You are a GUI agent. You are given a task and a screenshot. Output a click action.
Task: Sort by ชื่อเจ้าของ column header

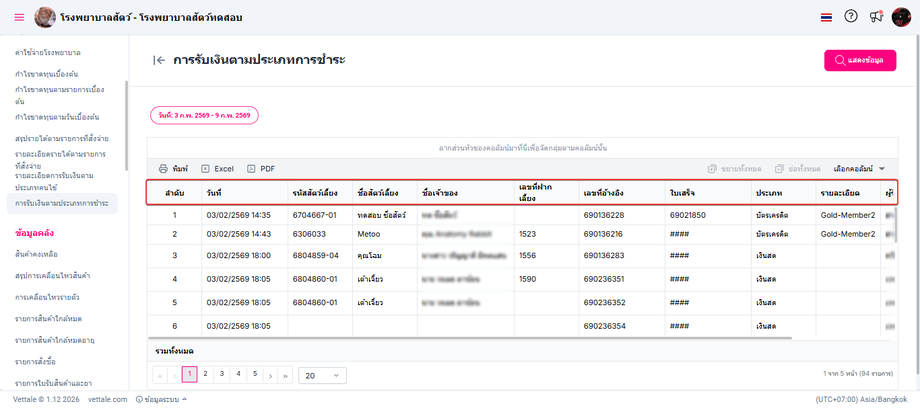[x=466, y=193]
